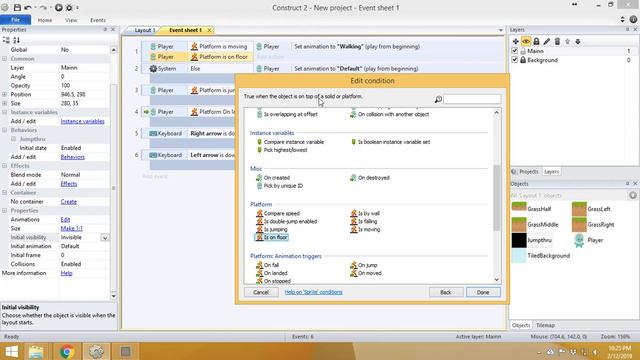The height and width of the screenshot is (360, 640).
Task: Add a new layer with plus icon
Action: 516,41
